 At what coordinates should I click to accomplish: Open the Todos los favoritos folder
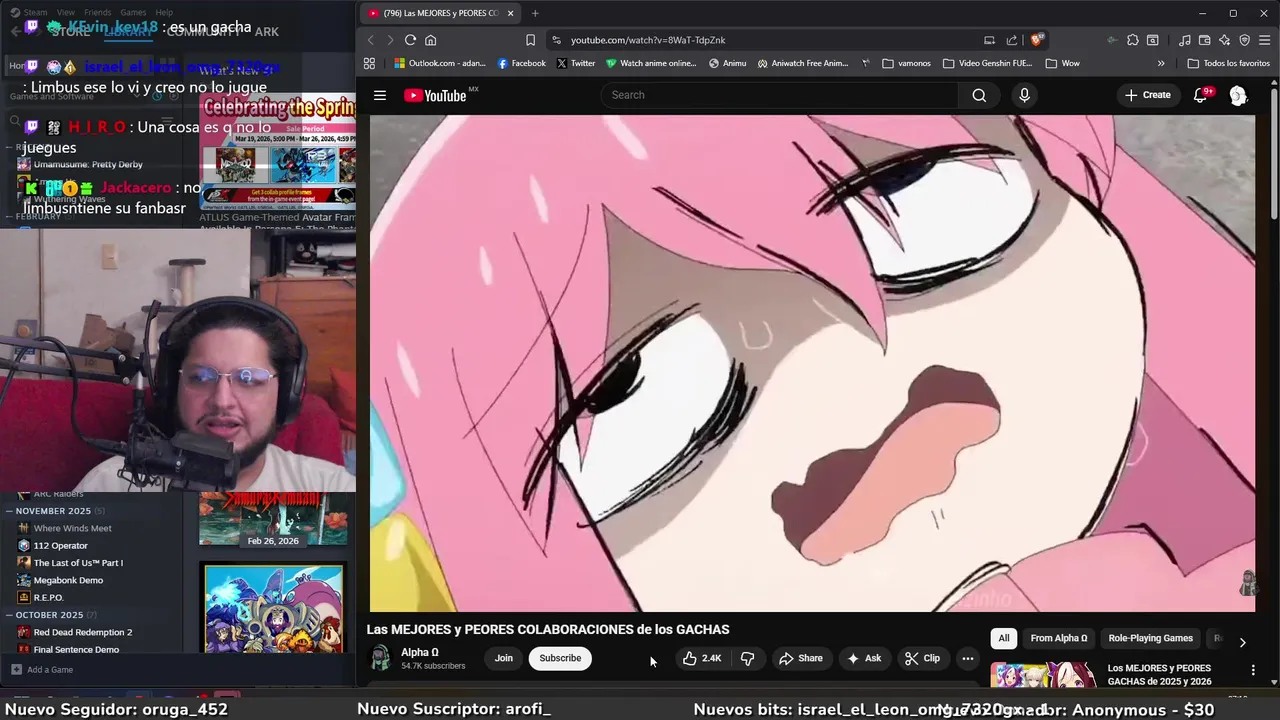(1228, 63)
